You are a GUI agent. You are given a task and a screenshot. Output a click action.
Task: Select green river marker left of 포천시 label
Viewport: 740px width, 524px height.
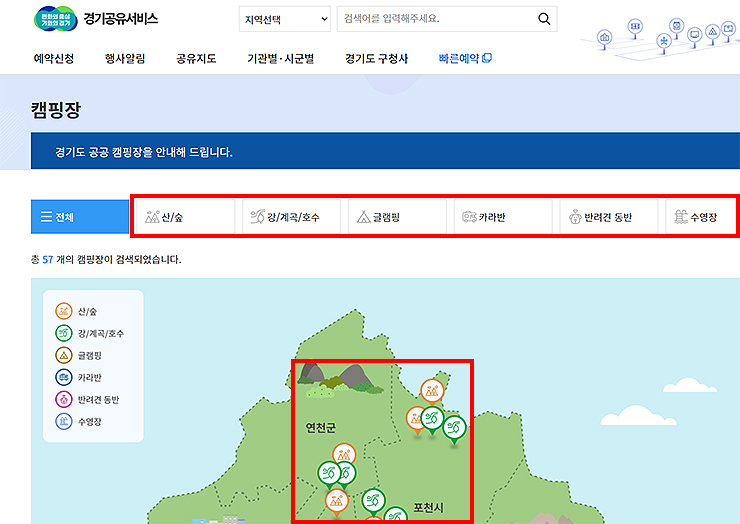click(x=373, y=501)
